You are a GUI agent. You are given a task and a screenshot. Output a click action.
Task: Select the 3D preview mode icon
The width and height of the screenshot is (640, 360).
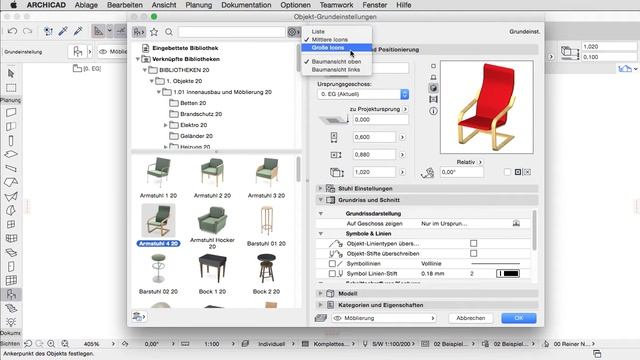pyautogui.click(x=433, y=88)
